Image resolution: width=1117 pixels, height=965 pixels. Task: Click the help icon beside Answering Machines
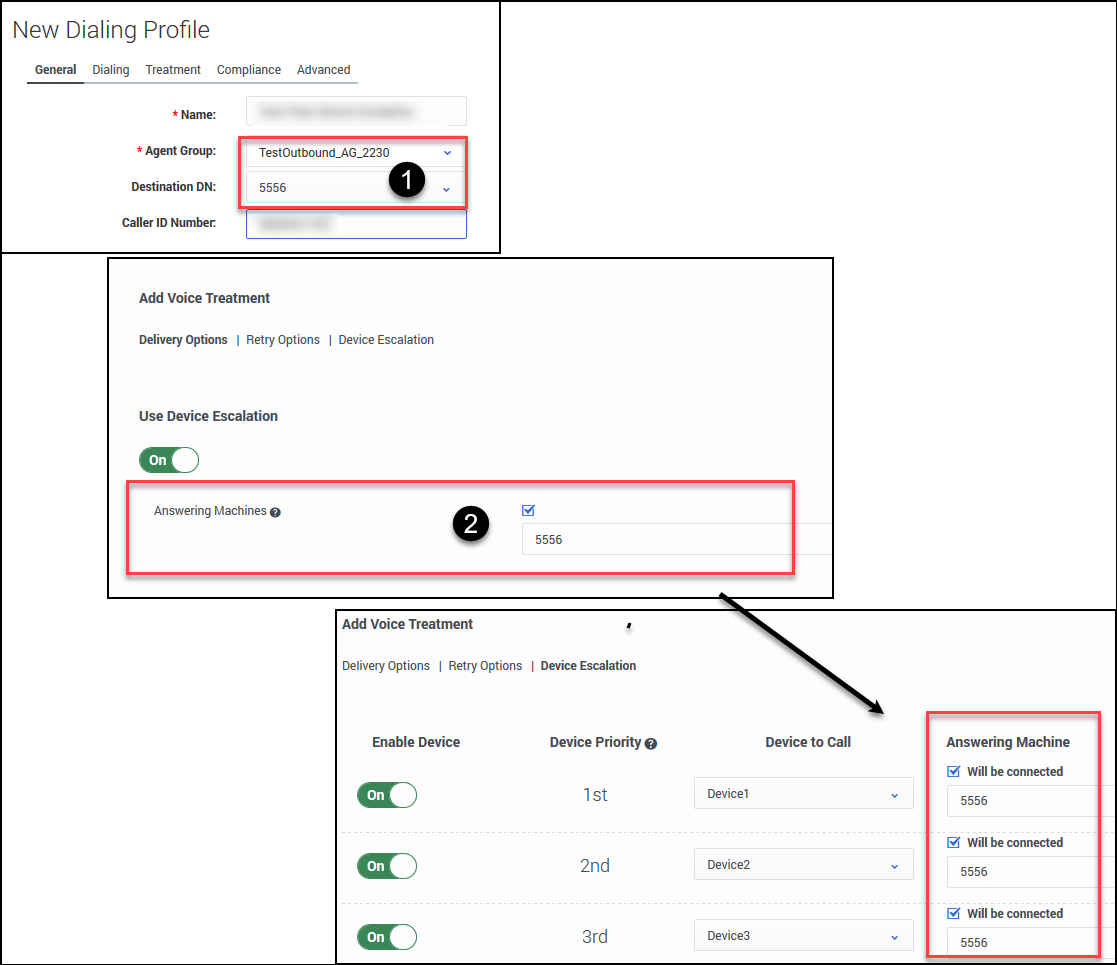pyautogui.click(x=275, y=512)
